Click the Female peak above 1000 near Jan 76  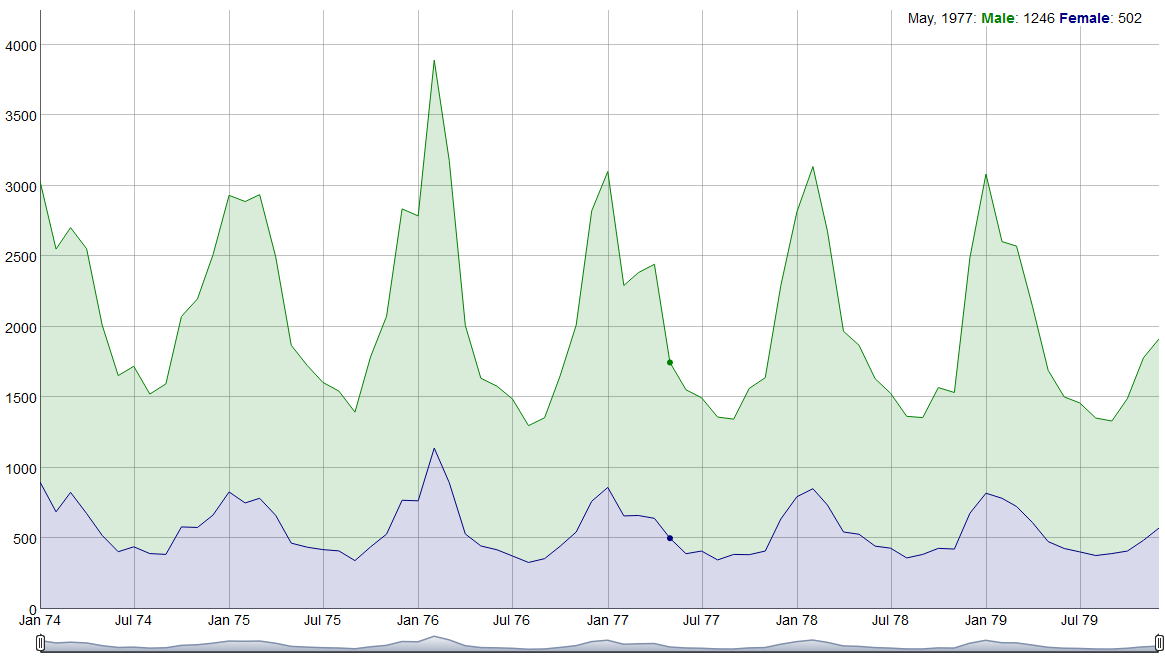click(434, 448)
